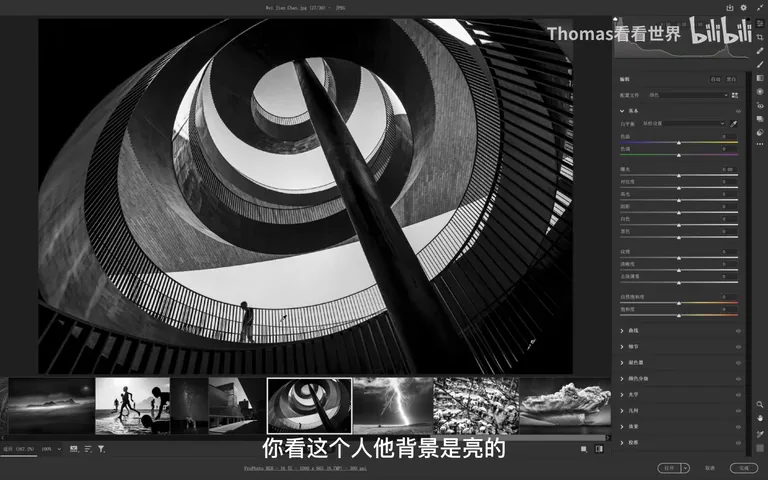Click the 黑白 black and white button
The image size is (768, 480).
[x=731, y=79]
